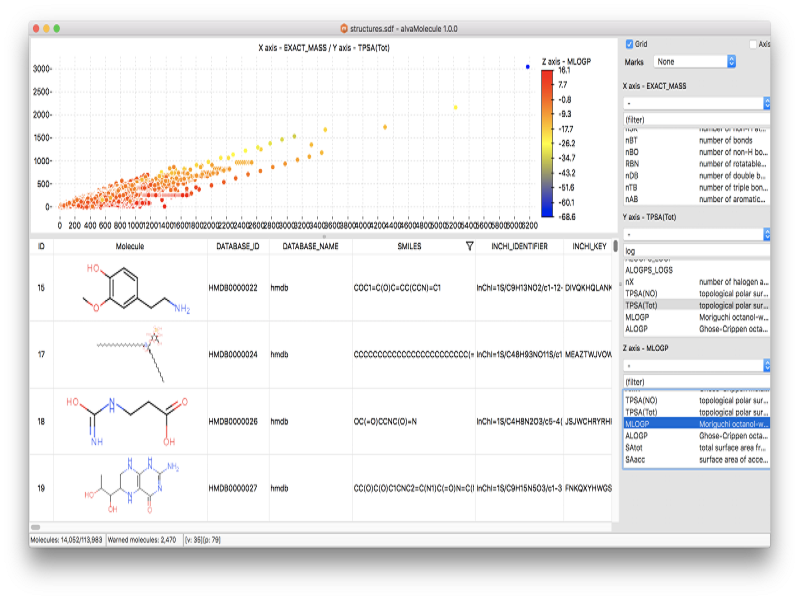Expand the Z axis category dropdown

tap(696, 366)
